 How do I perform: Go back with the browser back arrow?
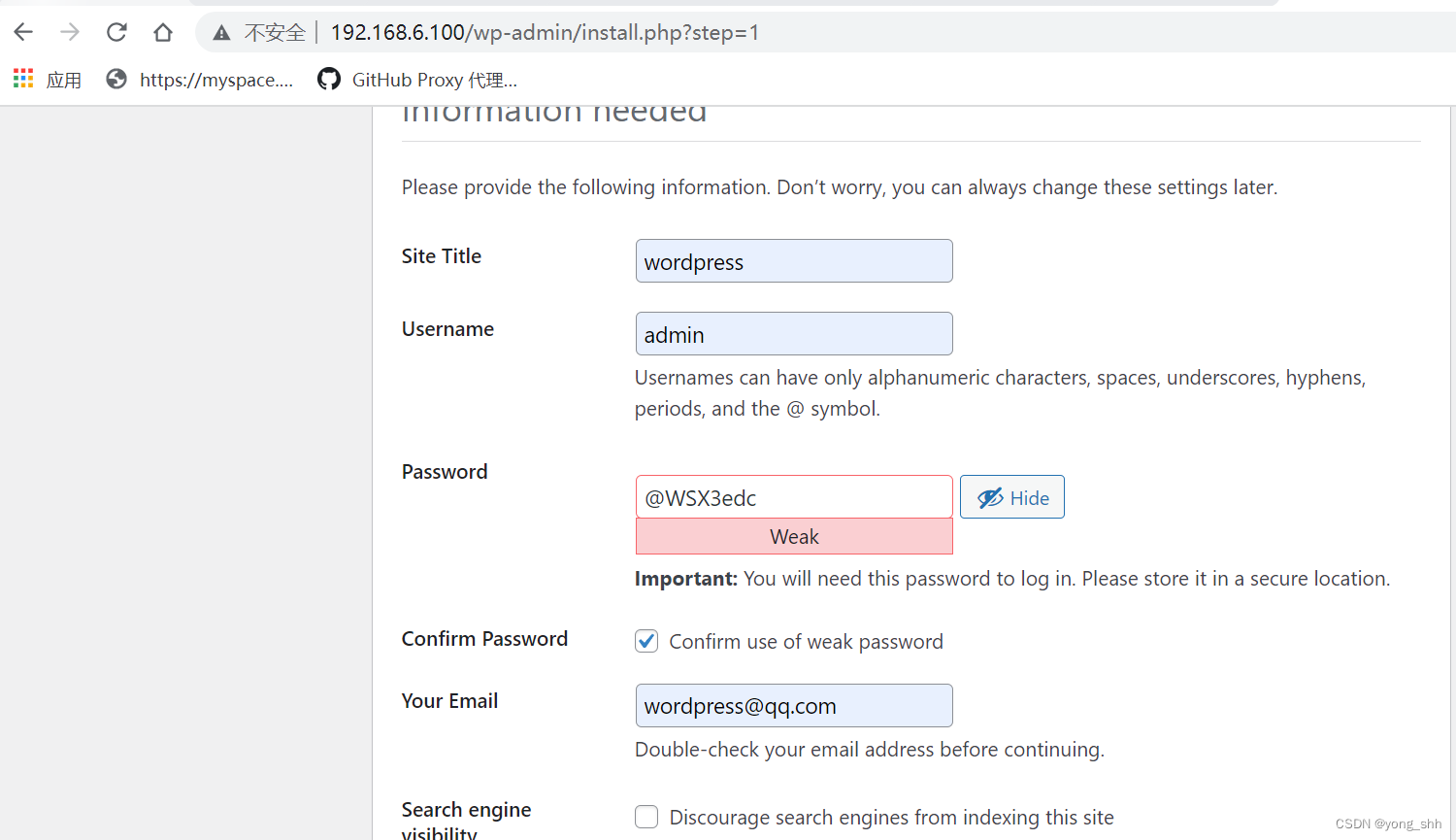pyautogui.click(x=23, y=32)
